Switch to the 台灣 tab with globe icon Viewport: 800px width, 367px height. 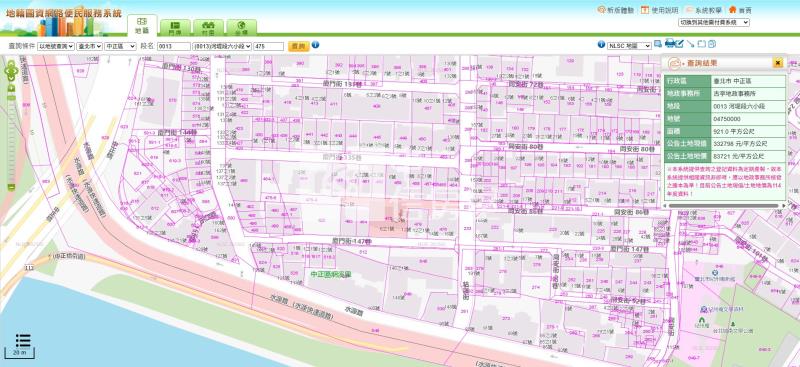pyautogui.click(x=241, y=27)
